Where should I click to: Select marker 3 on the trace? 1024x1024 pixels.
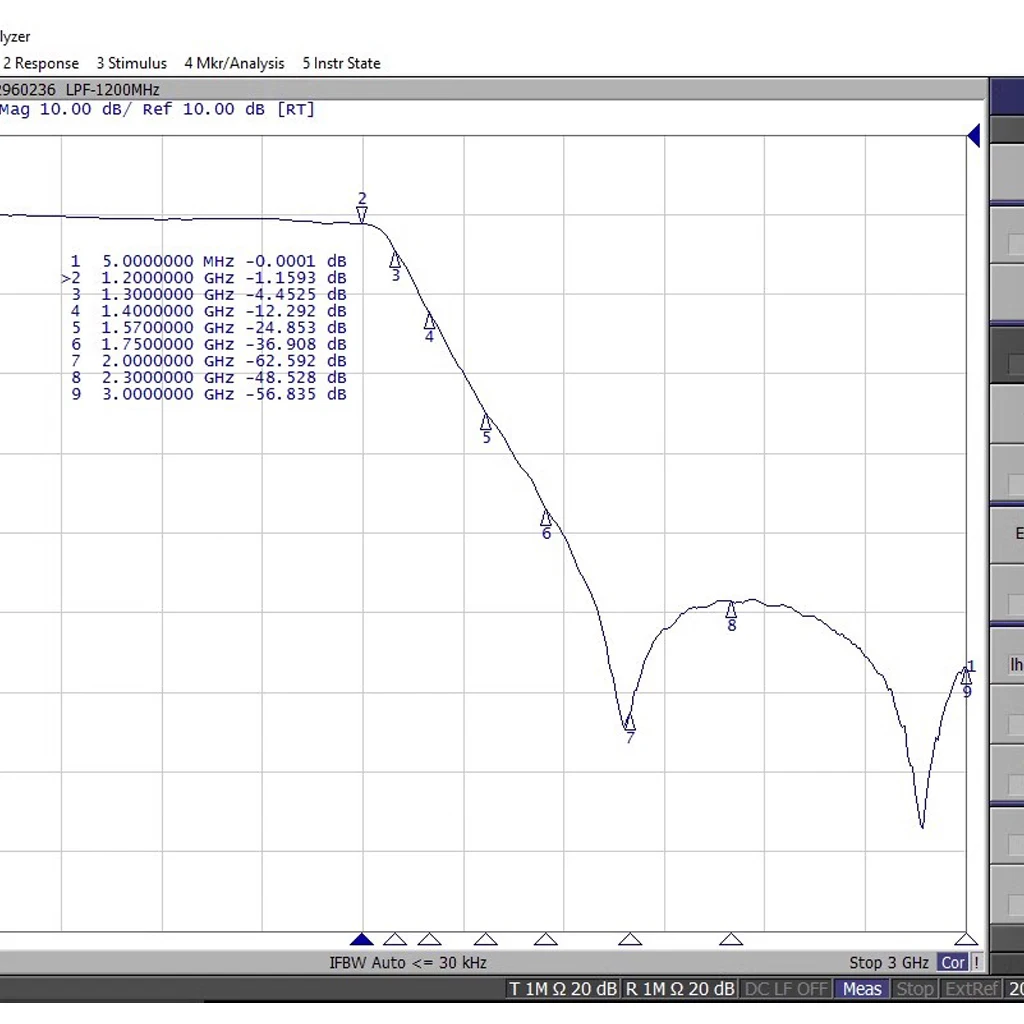(395, 261)
